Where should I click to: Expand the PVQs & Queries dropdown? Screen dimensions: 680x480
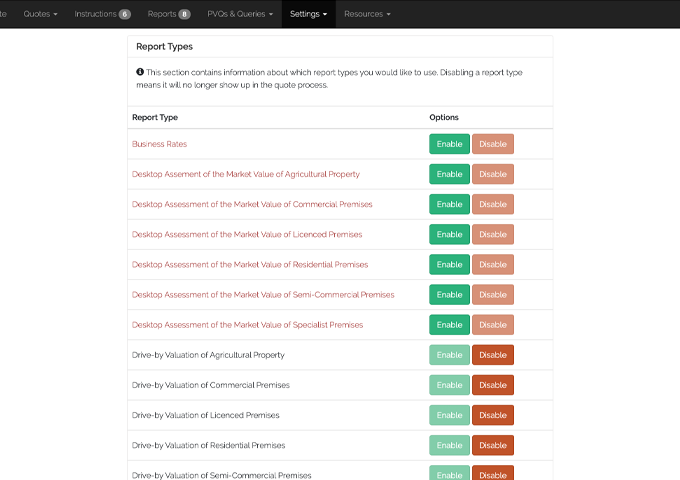coord(240,14)
